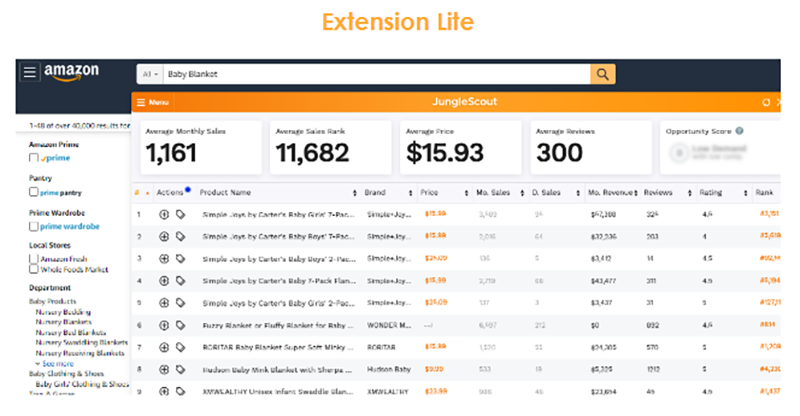Click the Amazon logo
Viewport: 800px width, 416px height.
coord(71,72)
